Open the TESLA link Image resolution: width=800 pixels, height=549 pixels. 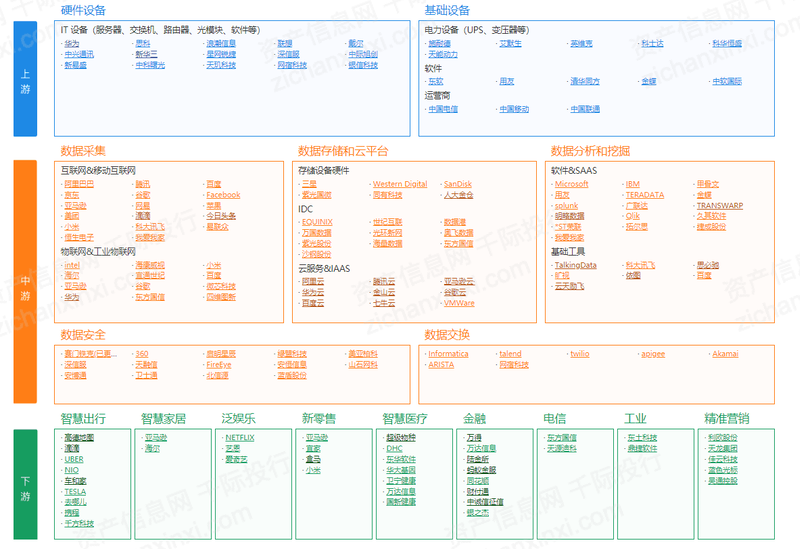click(x=76, y=492)
